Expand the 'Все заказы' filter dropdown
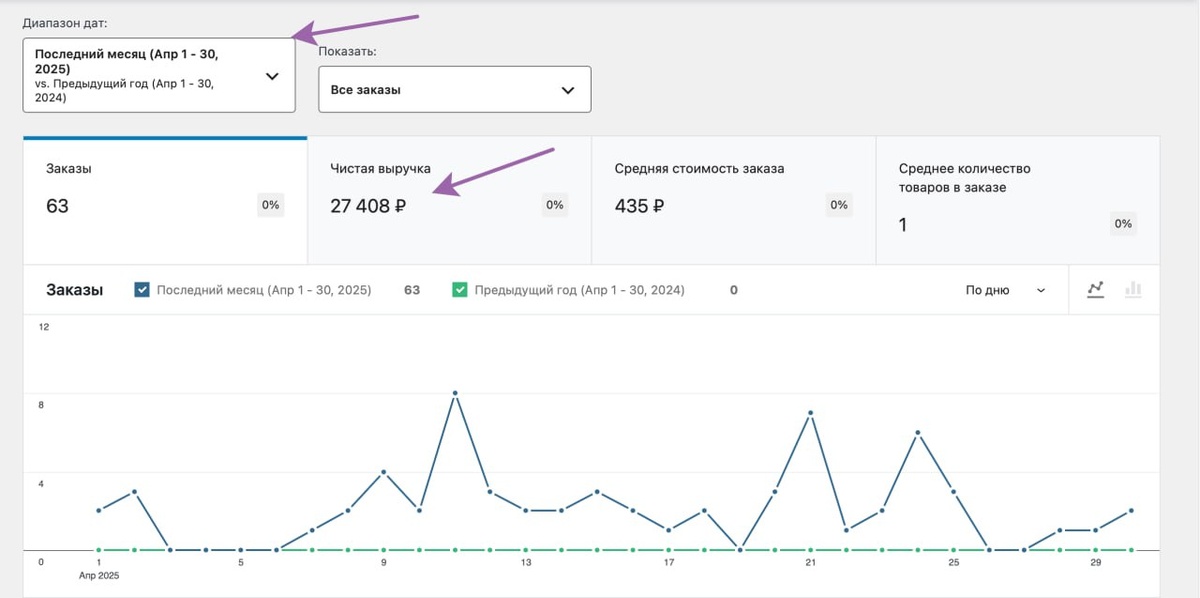Viewport: 1200px width, 598px height. coord(454,90)
